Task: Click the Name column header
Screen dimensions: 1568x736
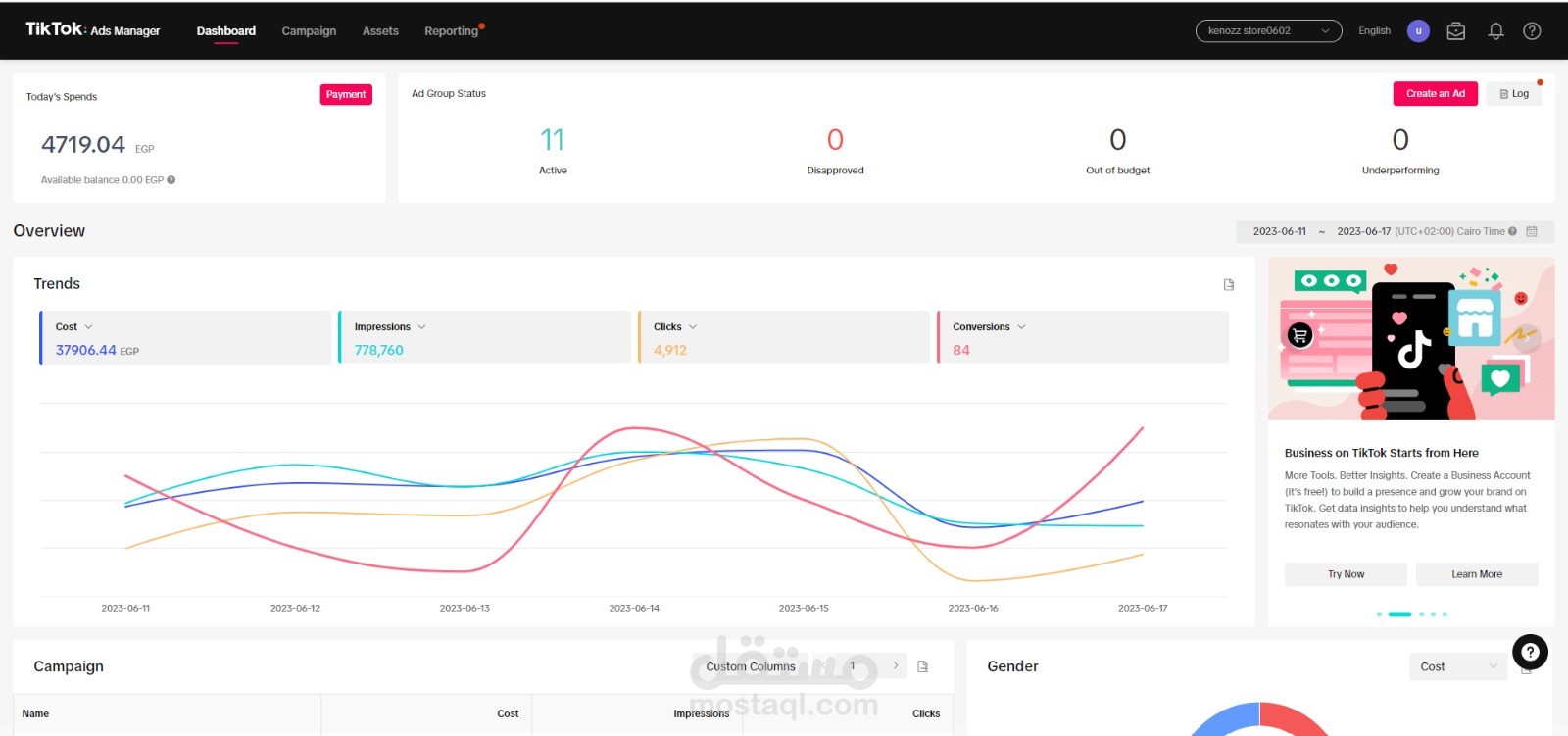Action: click(x=35, y=714)
